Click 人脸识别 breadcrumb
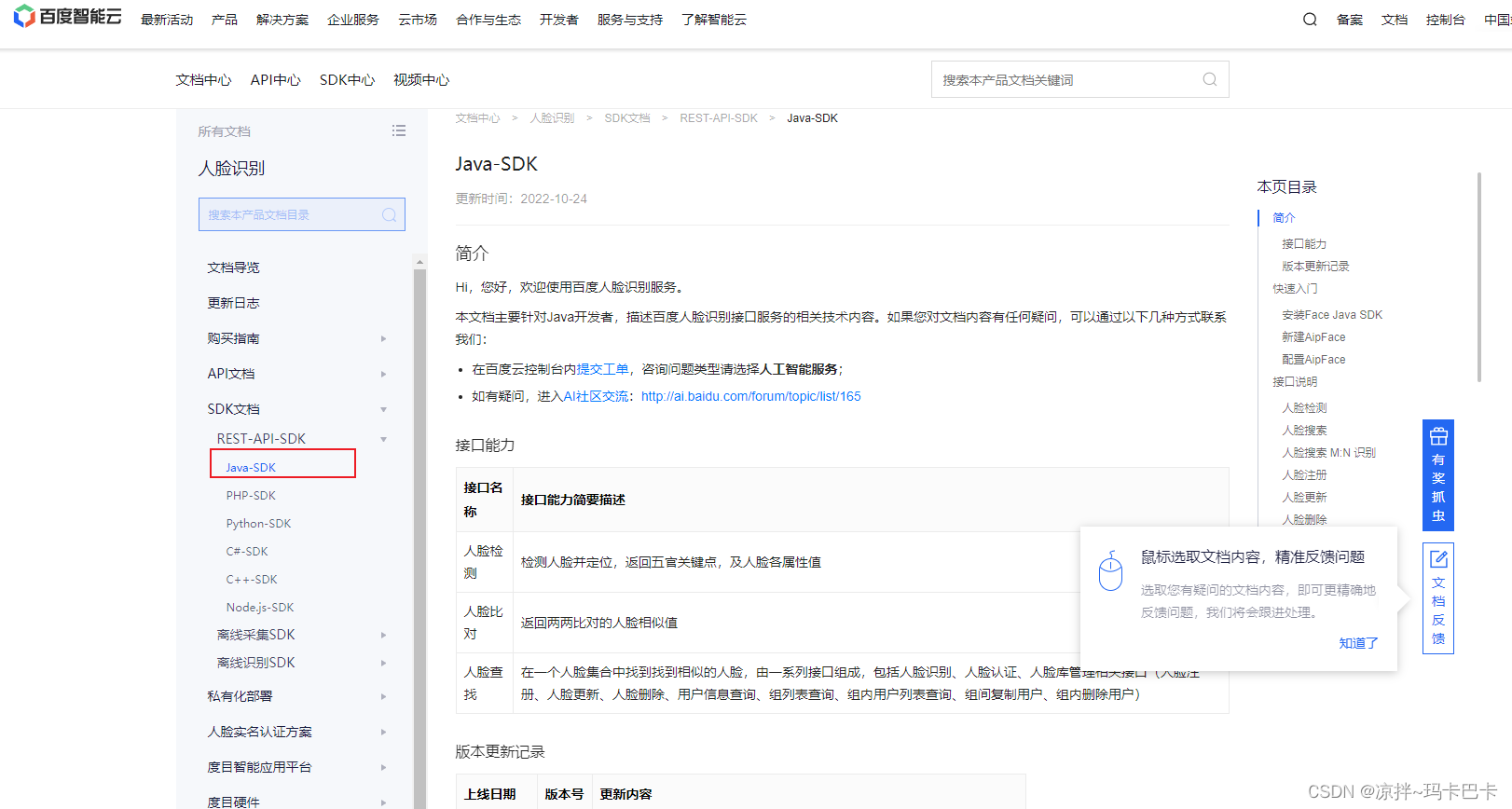 552,118
